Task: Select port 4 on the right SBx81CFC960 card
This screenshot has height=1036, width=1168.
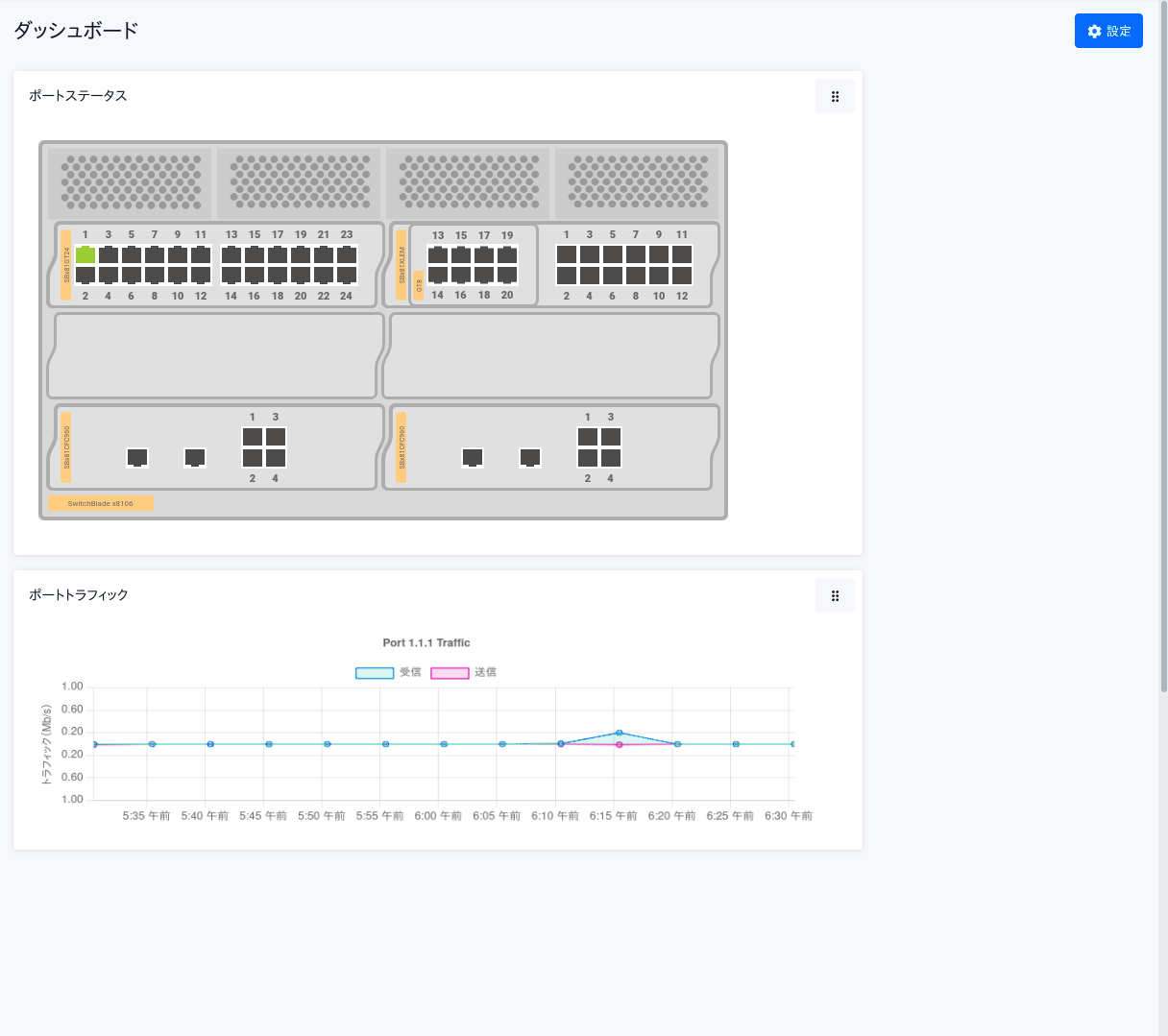Action: 611,458
